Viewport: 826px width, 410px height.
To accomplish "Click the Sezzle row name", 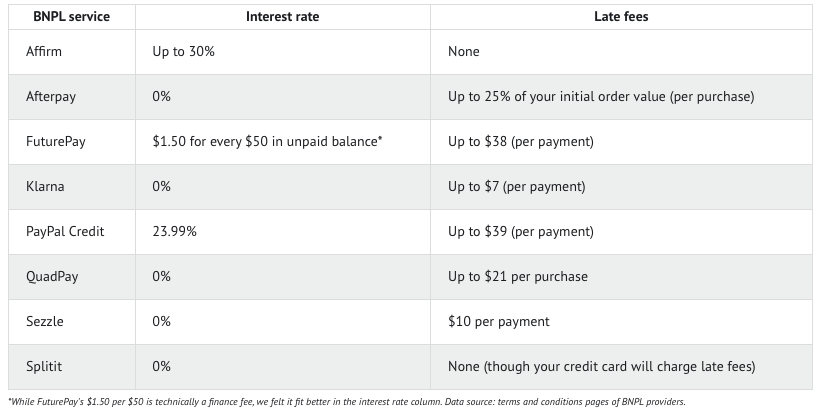I will pos(45,321).
